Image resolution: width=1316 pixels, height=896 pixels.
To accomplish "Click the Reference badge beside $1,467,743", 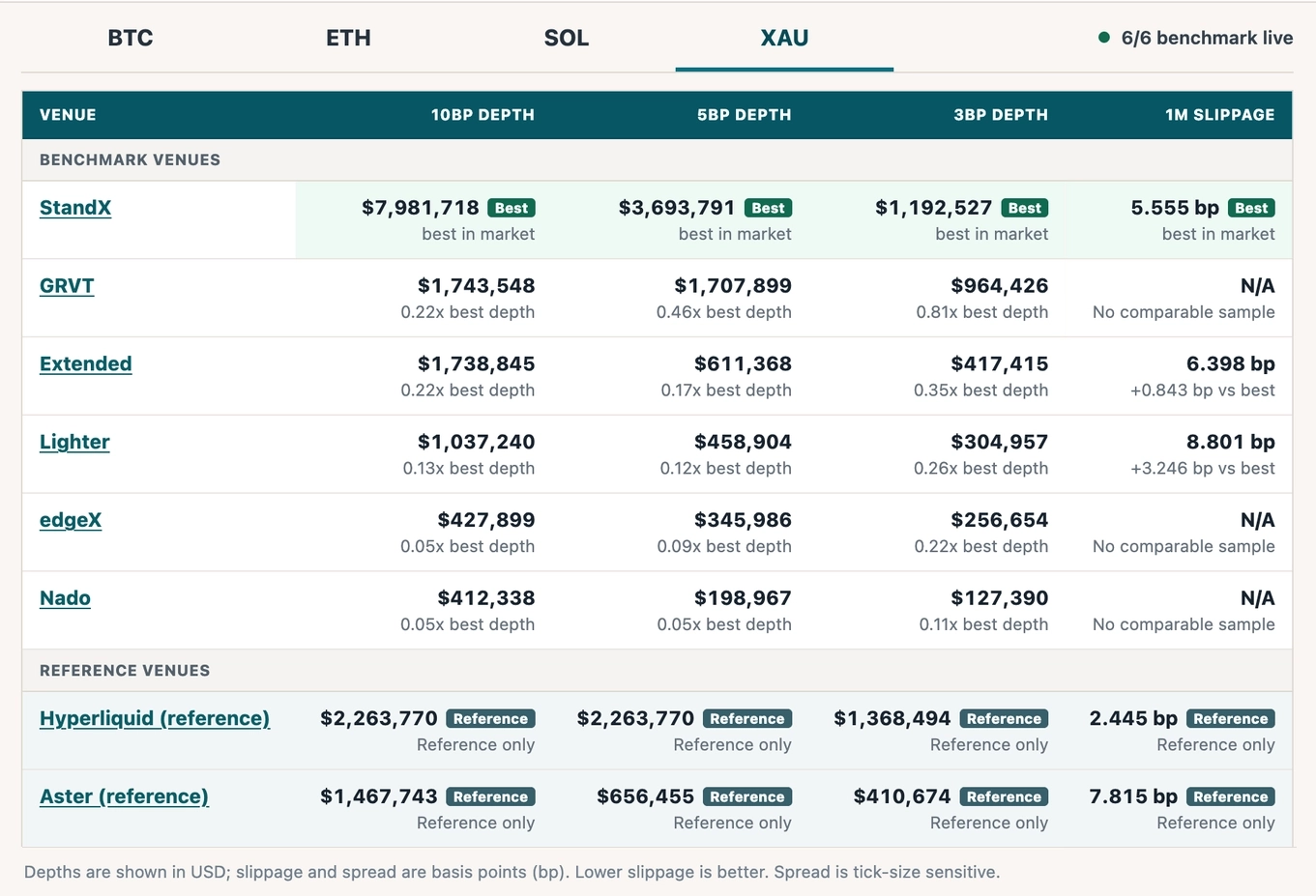I will point(490,797).
